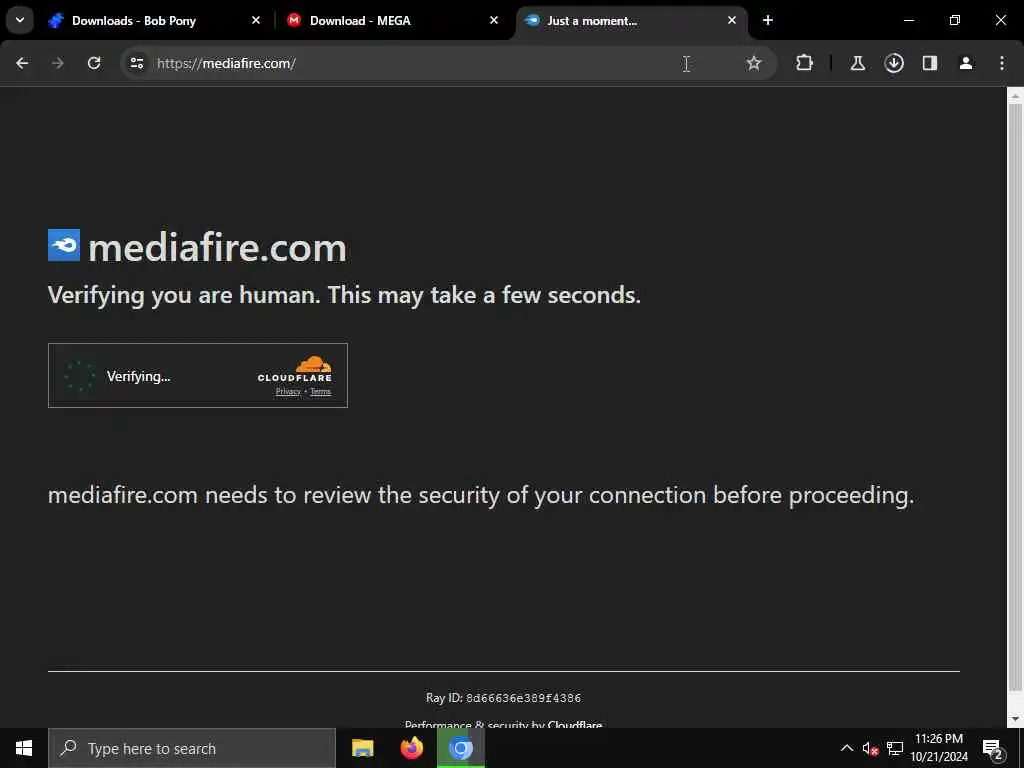
Task: Open File Explorer from the taskbar
Action: click(362, 748)
